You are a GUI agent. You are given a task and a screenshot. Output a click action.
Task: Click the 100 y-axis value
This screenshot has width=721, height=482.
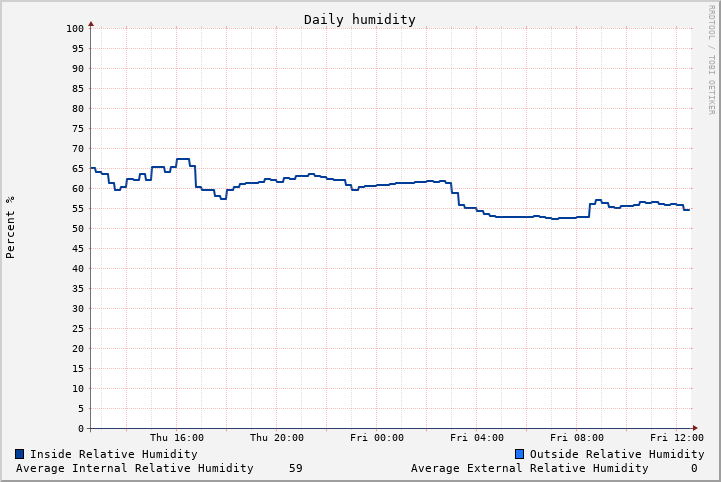tap(75, 29)
